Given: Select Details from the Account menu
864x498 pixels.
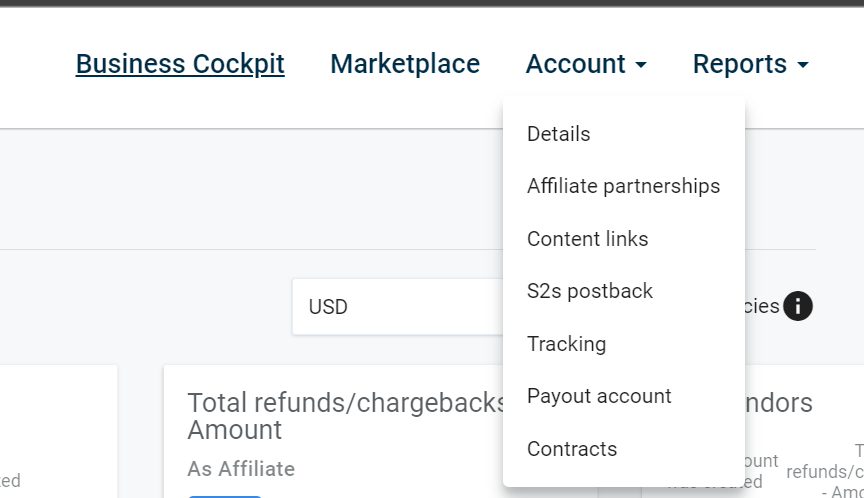Looking at the screenshot, I should point(559,134).
